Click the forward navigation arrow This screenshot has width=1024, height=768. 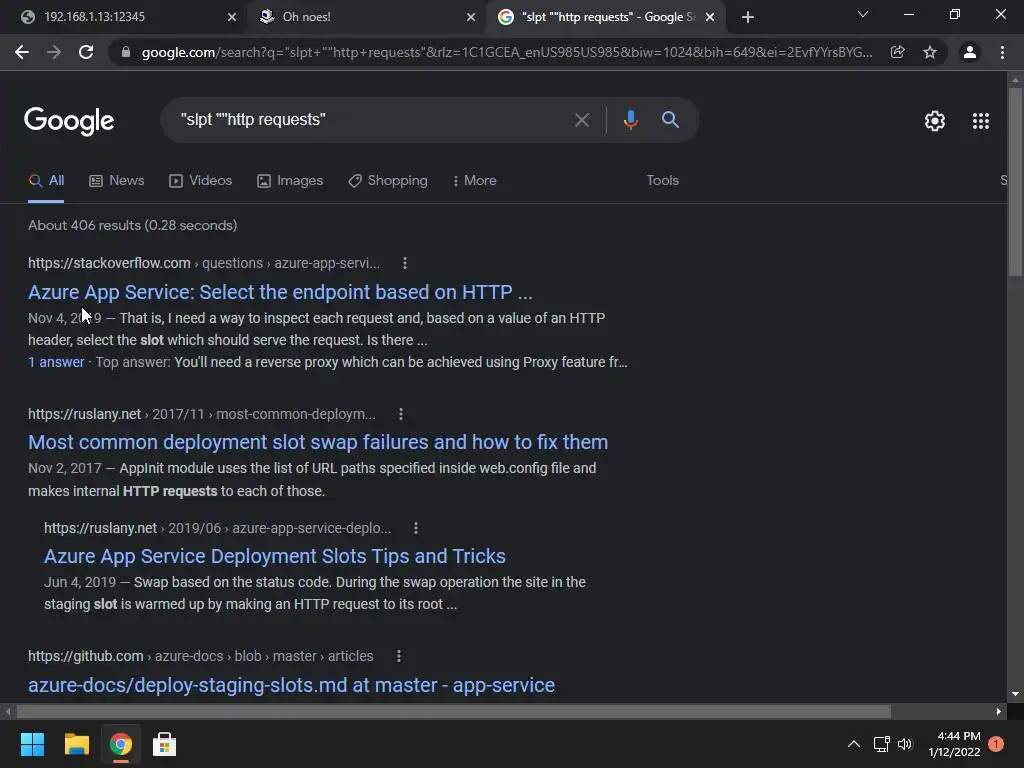tap(54, 52)
